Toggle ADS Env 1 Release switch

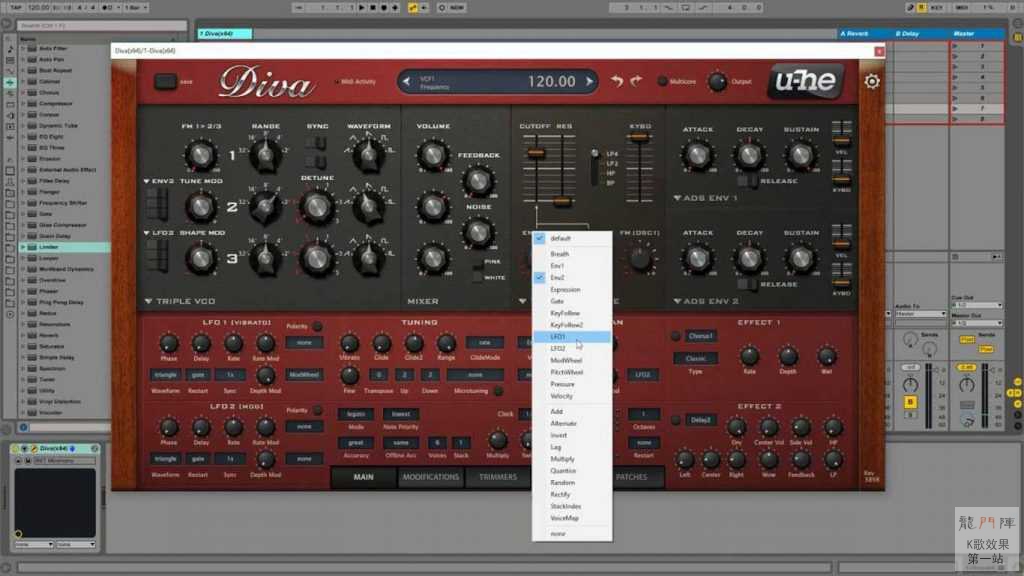[747, 181]
